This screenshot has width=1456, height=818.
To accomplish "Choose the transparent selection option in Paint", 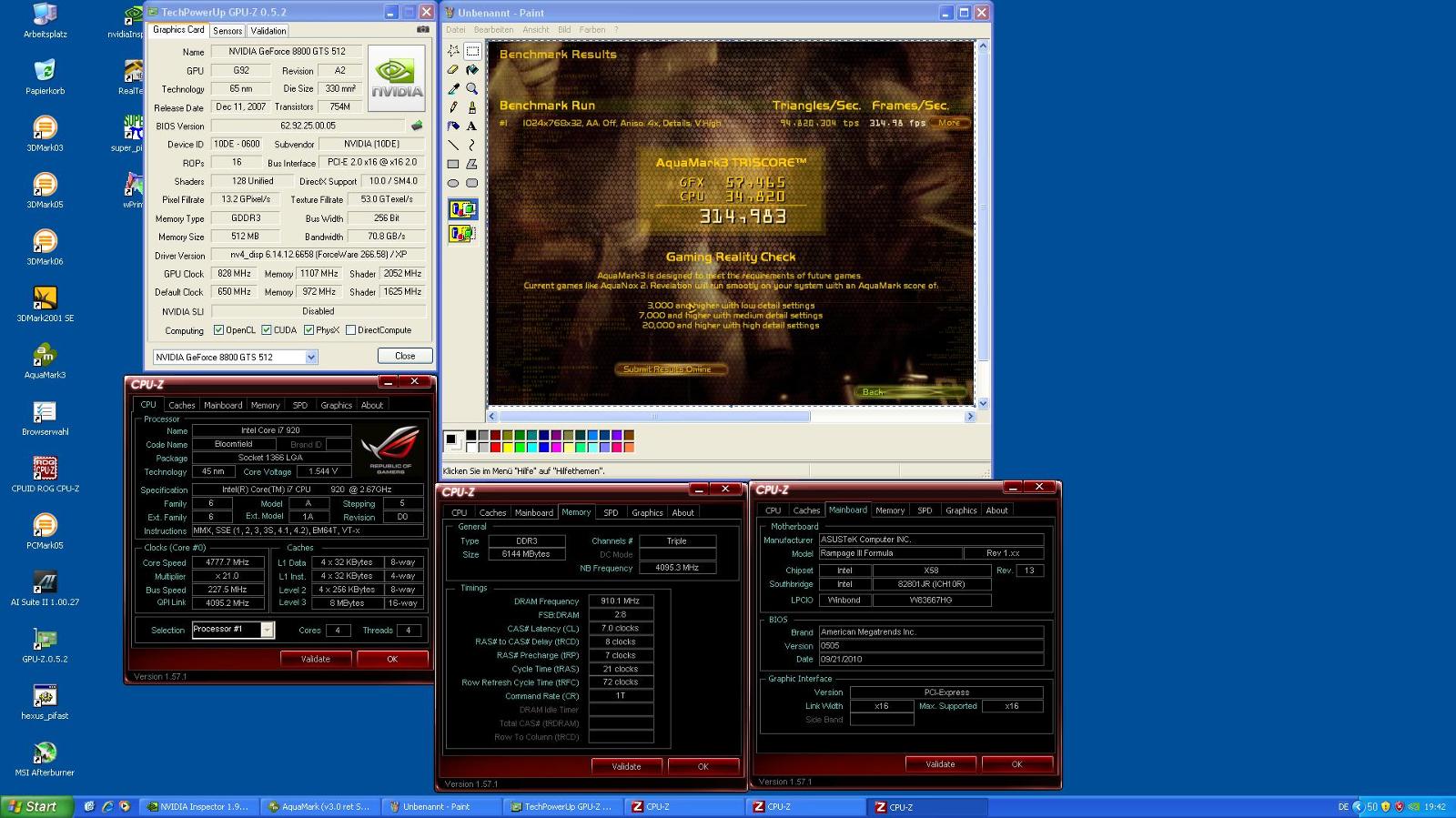I will point(462,234).
